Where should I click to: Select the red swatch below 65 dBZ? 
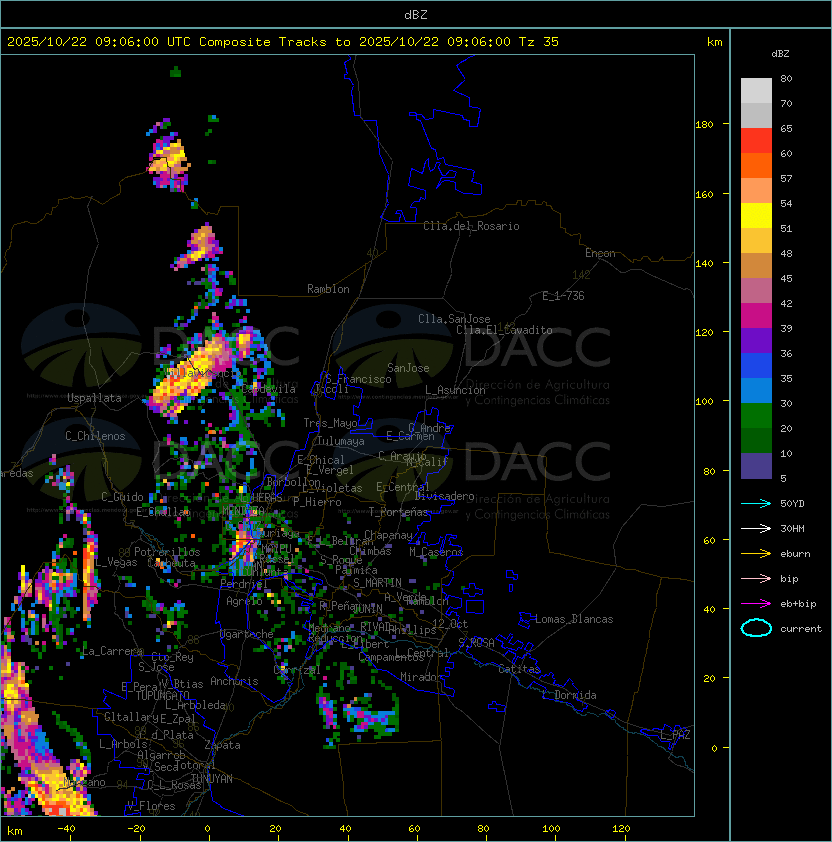coord(756,140)
